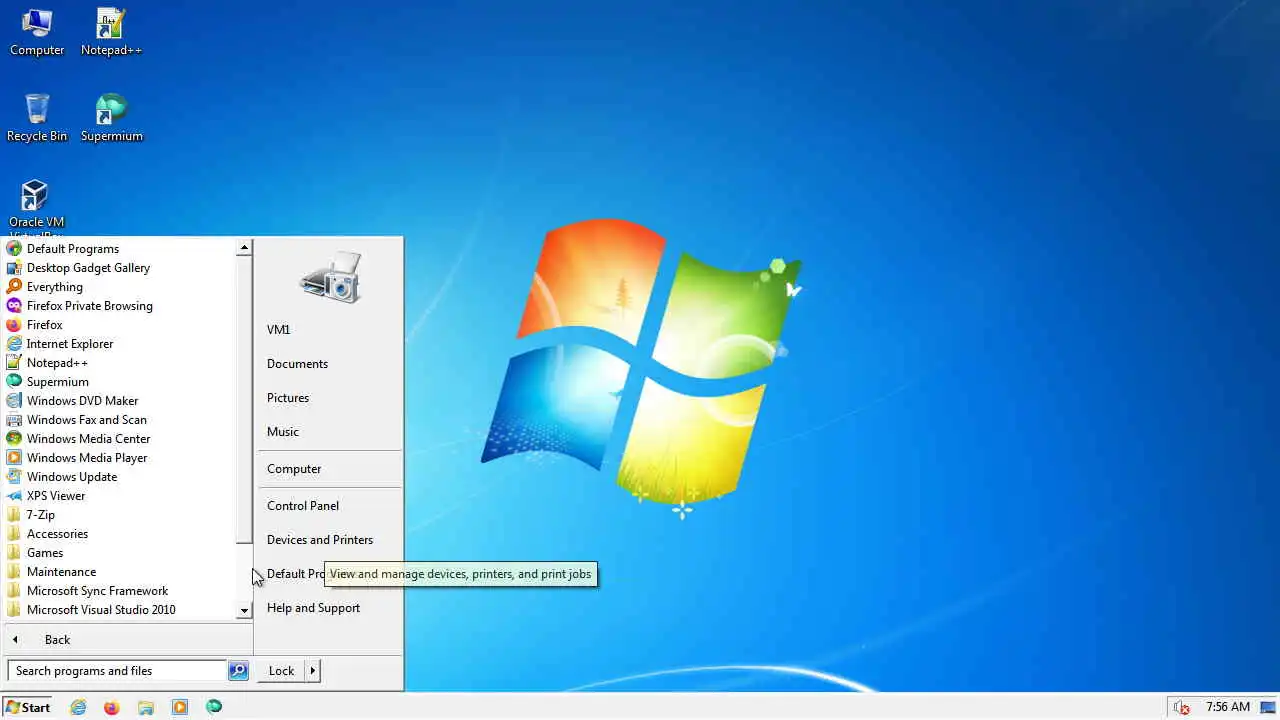Screen dimensions: 1280x720
Task: Click the programs list scroll up arrow
Action: pyautogui.click(x=244, y=247)
